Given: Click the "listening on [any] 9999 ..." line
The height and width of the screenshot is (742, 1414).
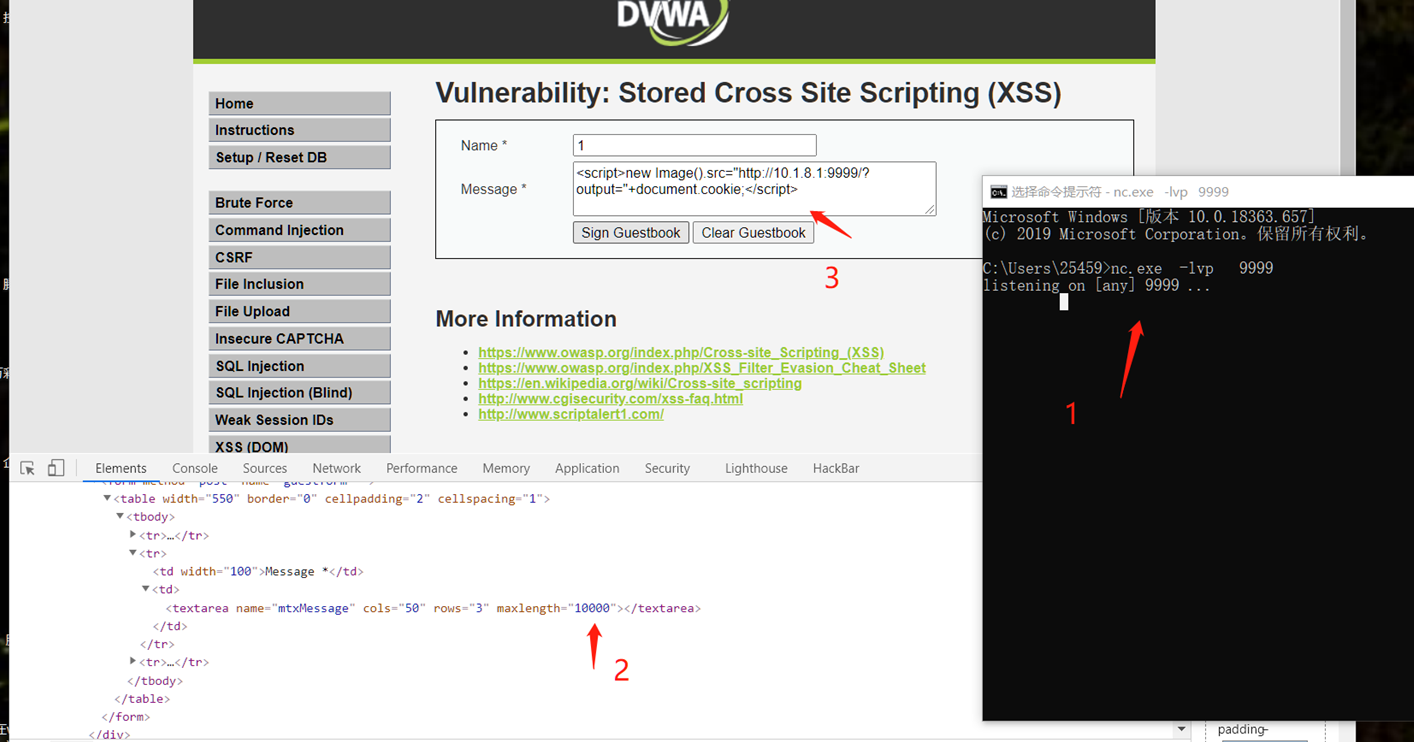Looking at the screenshot, I should tap(1096, 286).
